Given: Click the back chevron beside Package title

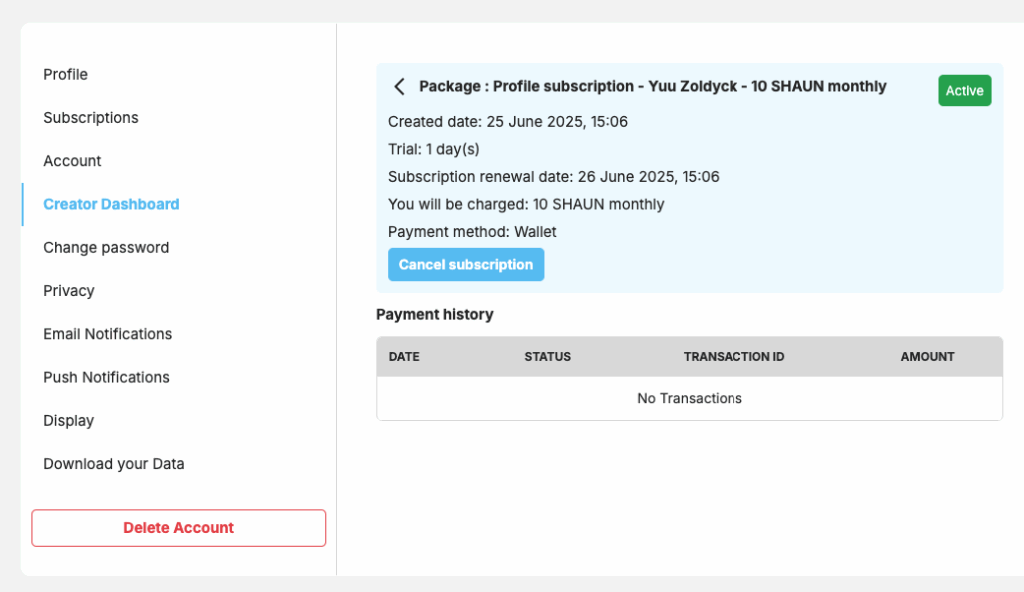Looking at the screenshot, I should (x=400, y=86).
